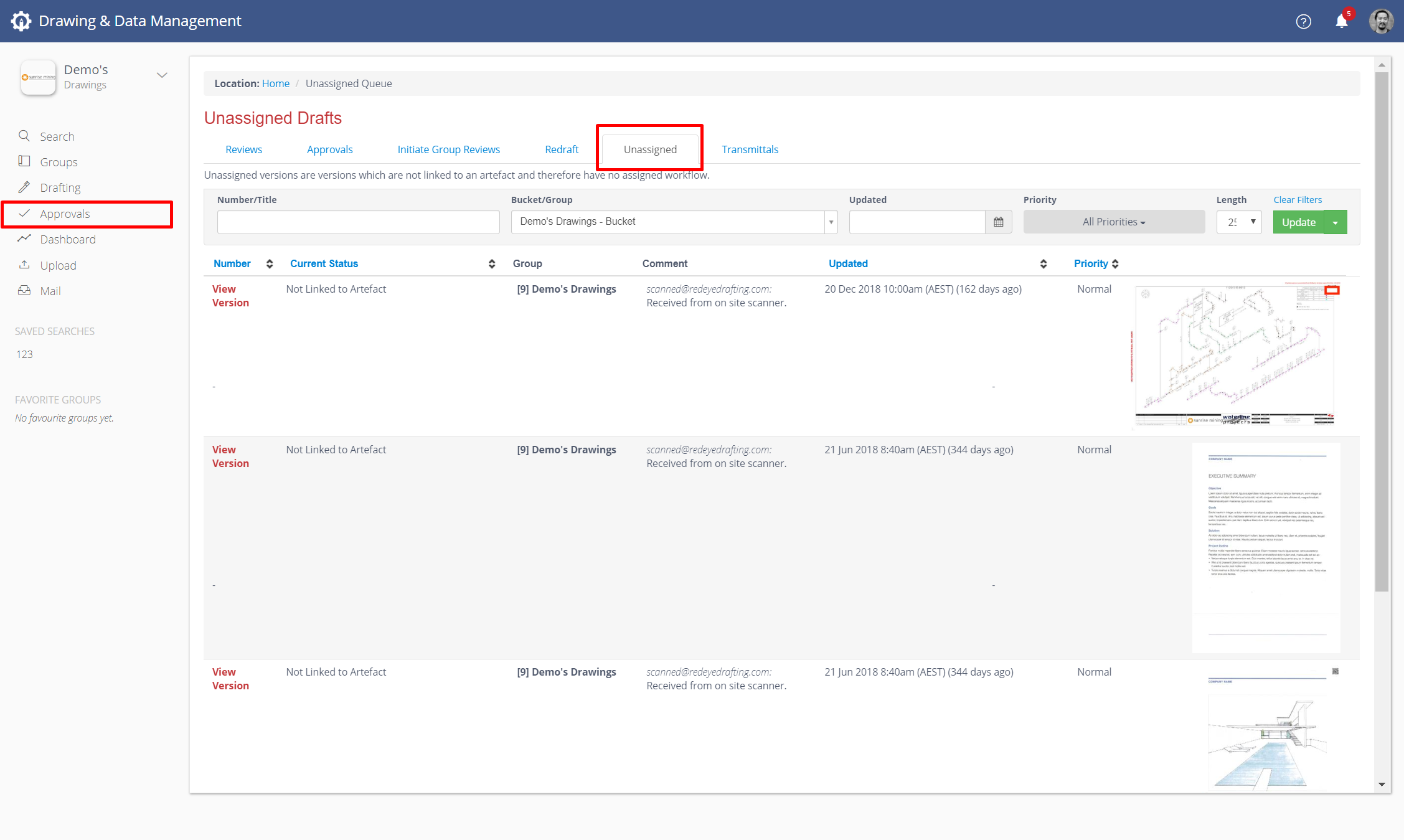1404x840 pixels.
Task: Click the Search magnifier icon in sidebar
Action: click(24, 136)
